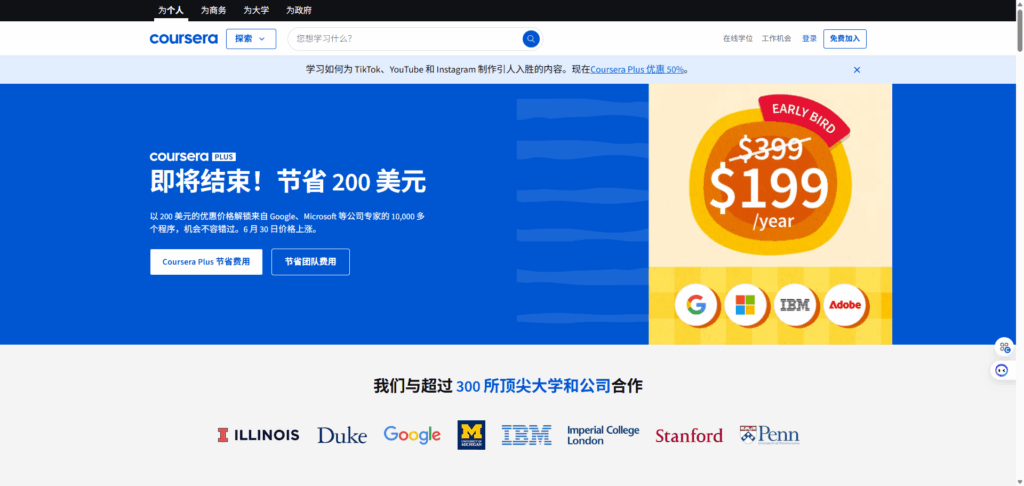Open the Penn partner logo

tap(769, 435)
